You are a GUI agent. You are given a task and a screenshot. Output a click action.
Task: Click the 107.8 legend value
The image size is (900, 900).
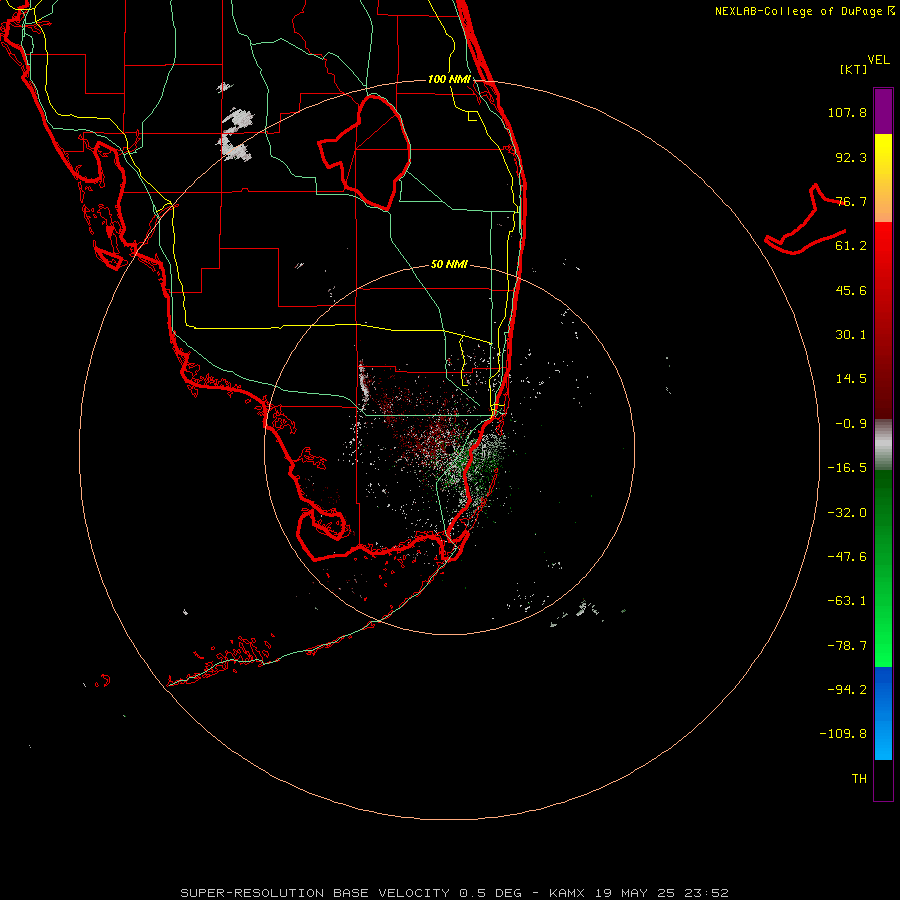847,112
